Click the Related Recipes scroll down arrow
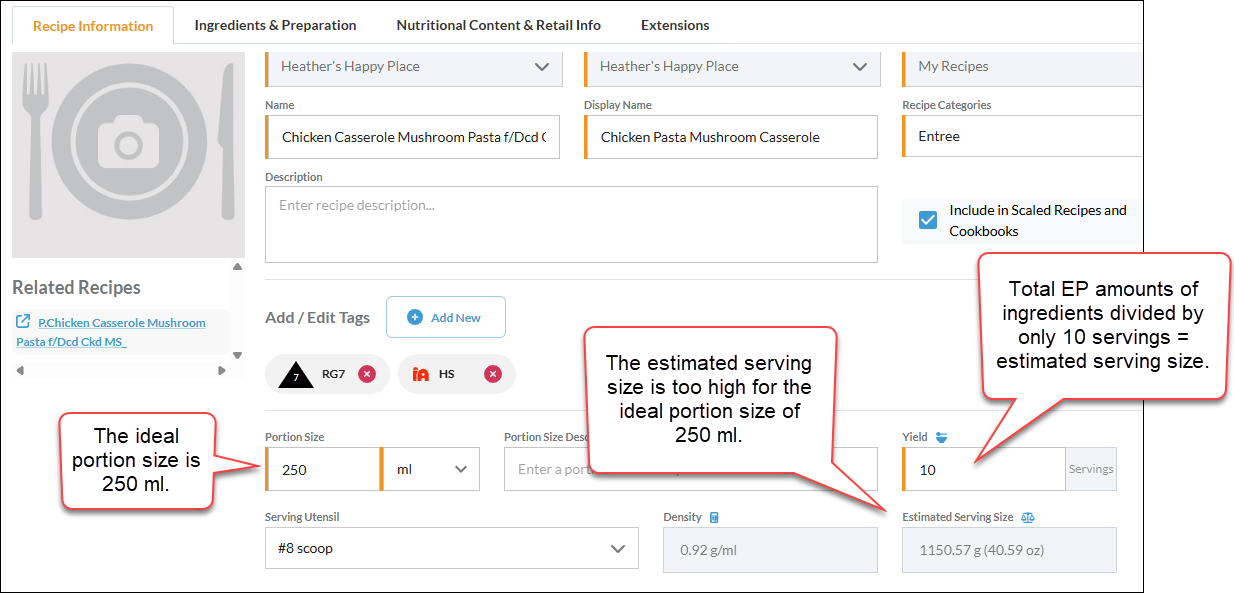 (x=237, y=355)
